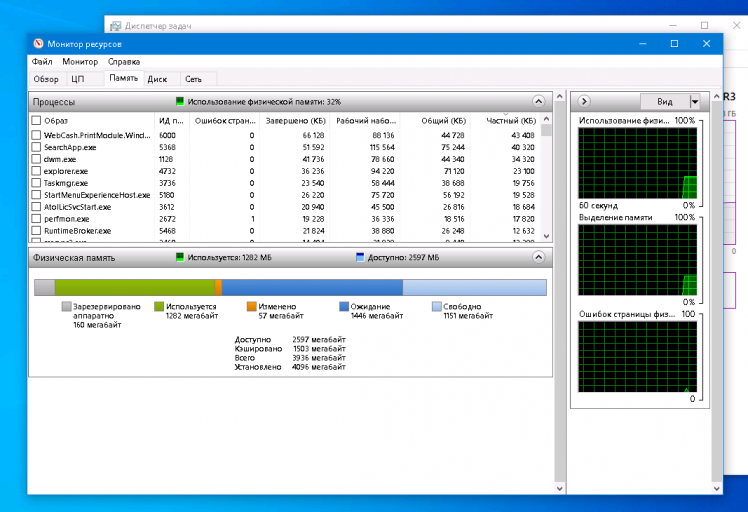
Task: Toggle the AtolLicSvcStart.exe checkbox
Action: pyautogui.click(x=36, y=207)
